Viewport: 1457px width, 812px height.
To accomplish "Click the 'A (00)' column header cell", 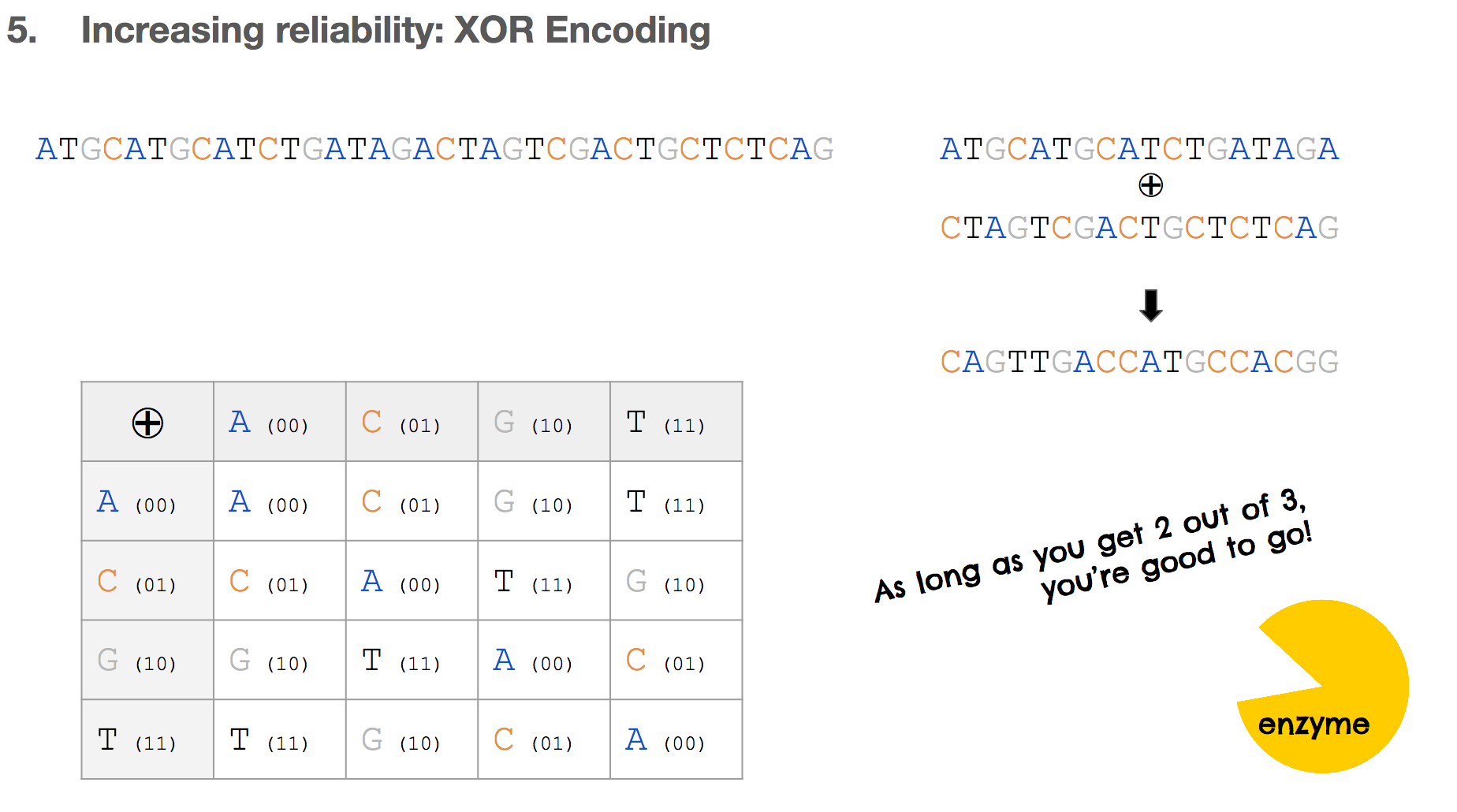I will tap(280, 422).
